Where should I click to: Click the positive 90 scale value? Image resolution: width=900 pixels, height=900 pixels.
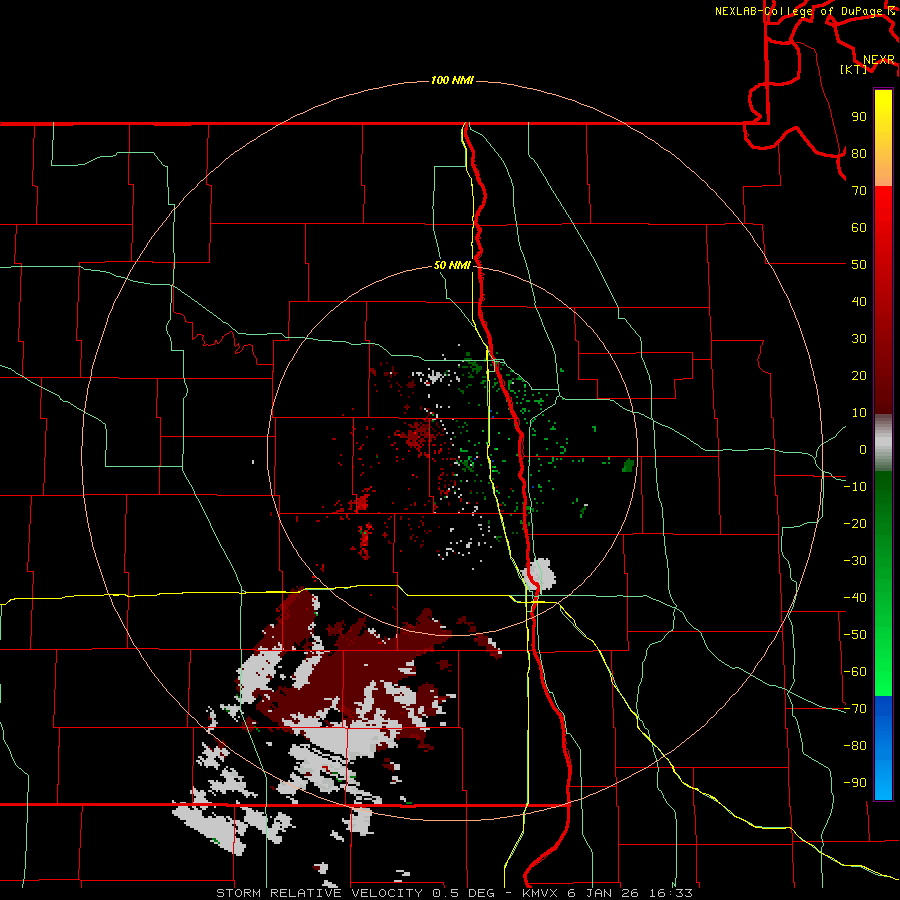pos(859,117)
